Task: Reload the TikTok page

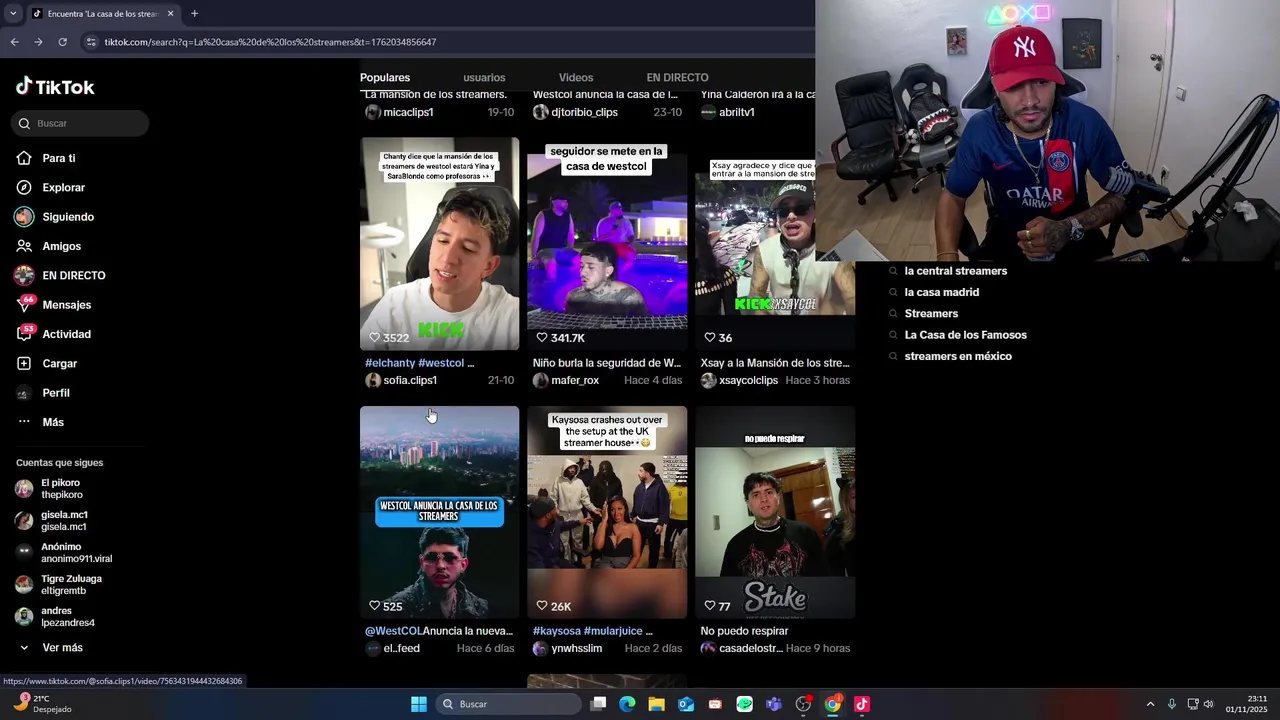Action: [x=62, y=42]
